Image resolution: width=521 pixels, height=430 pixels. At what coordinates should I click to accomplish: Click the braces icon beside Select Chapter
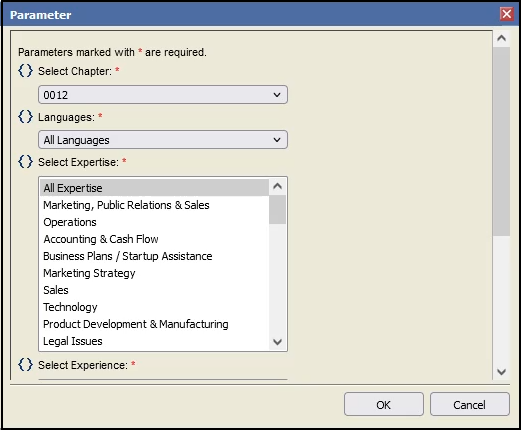(x=25, y=71)
